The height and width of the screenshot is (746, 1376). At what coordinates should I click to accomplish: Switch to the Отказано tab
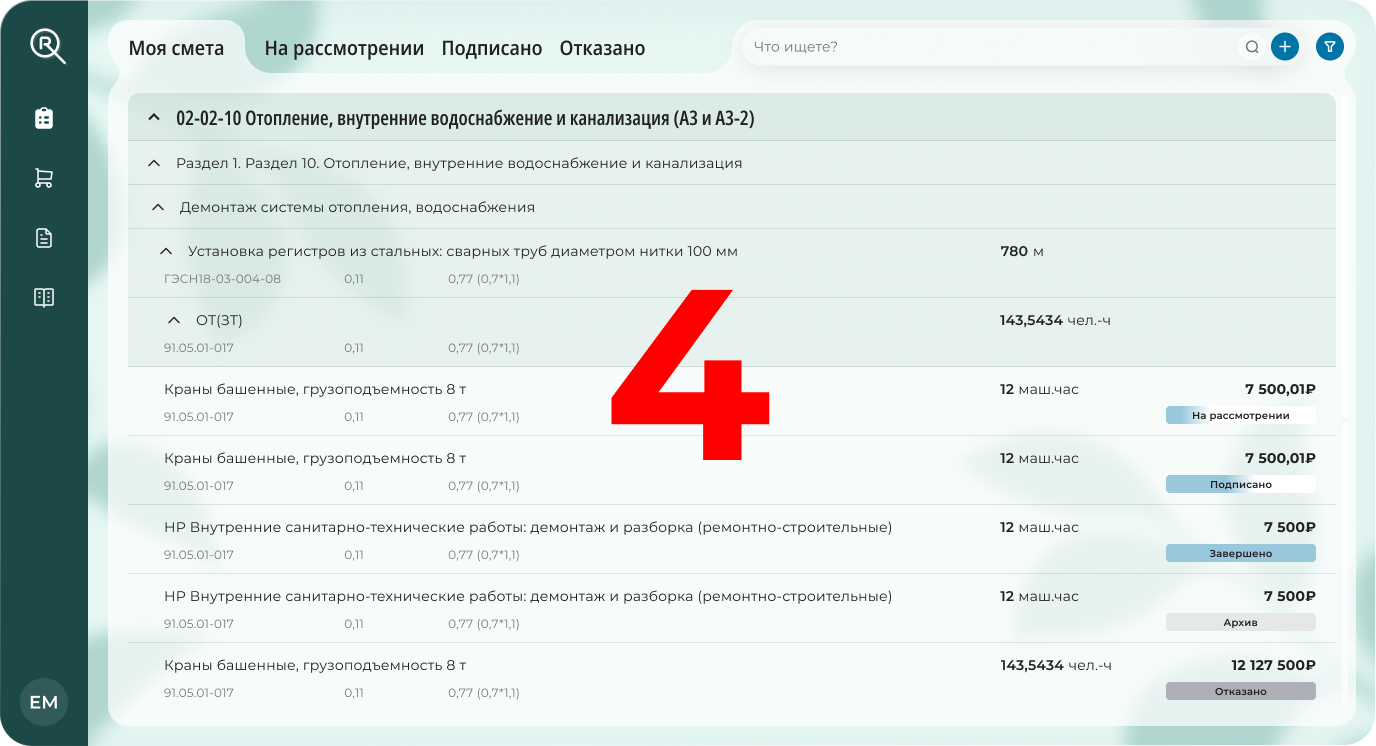pos(602,47)
